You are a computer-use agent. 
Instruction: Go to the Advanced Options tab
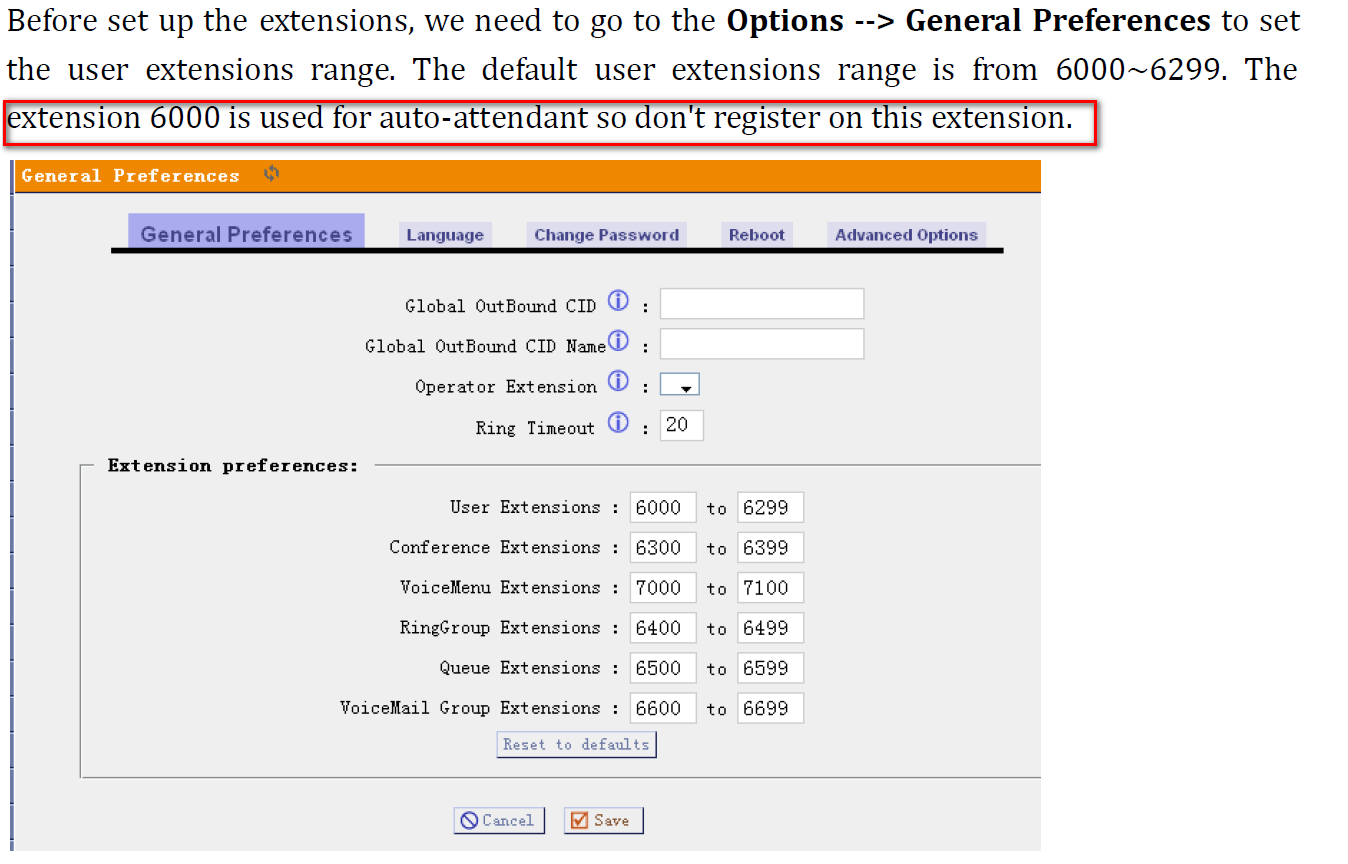coord(906,235)
